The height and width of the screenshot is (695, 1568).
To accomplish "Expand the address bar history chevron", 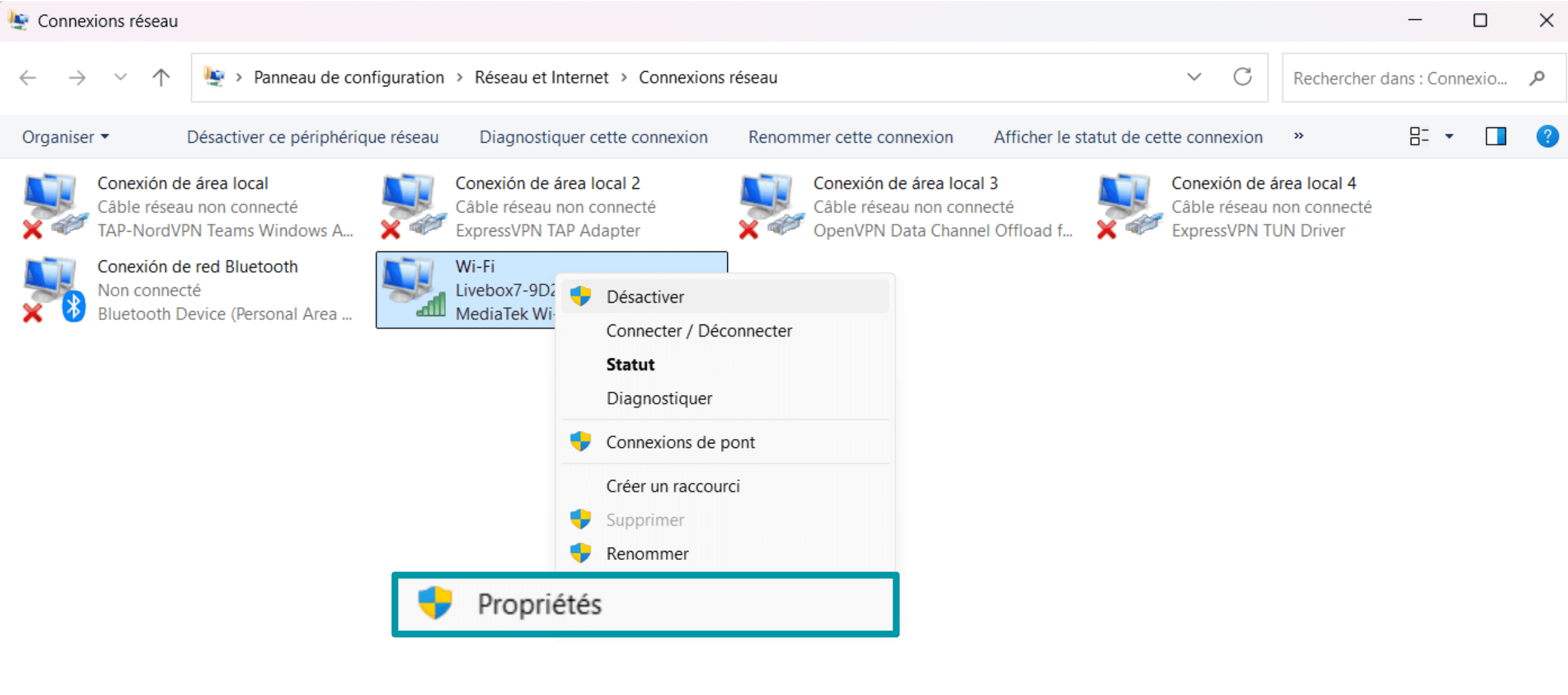I will coord(1194,77).
